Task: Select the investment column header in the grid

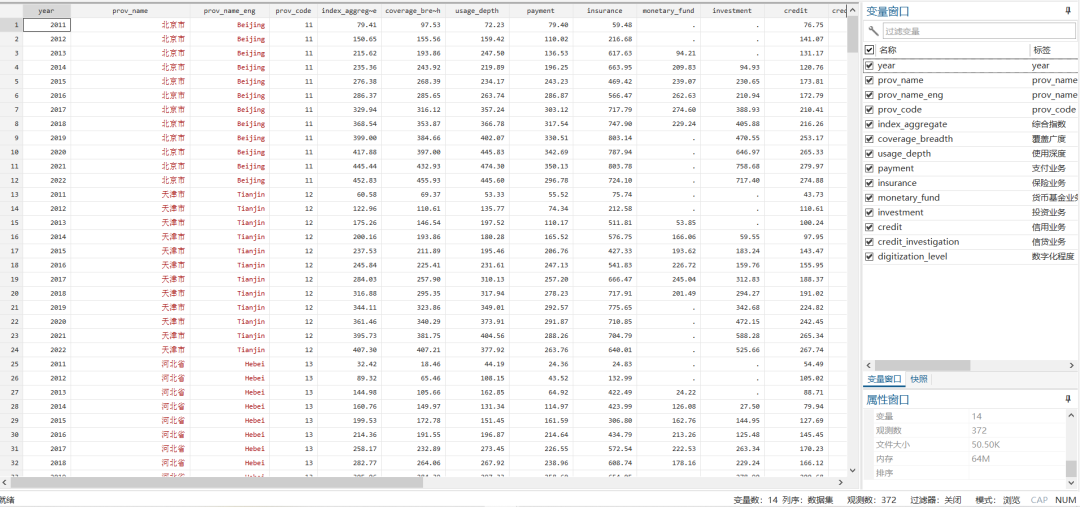Action: click(732, 11)
